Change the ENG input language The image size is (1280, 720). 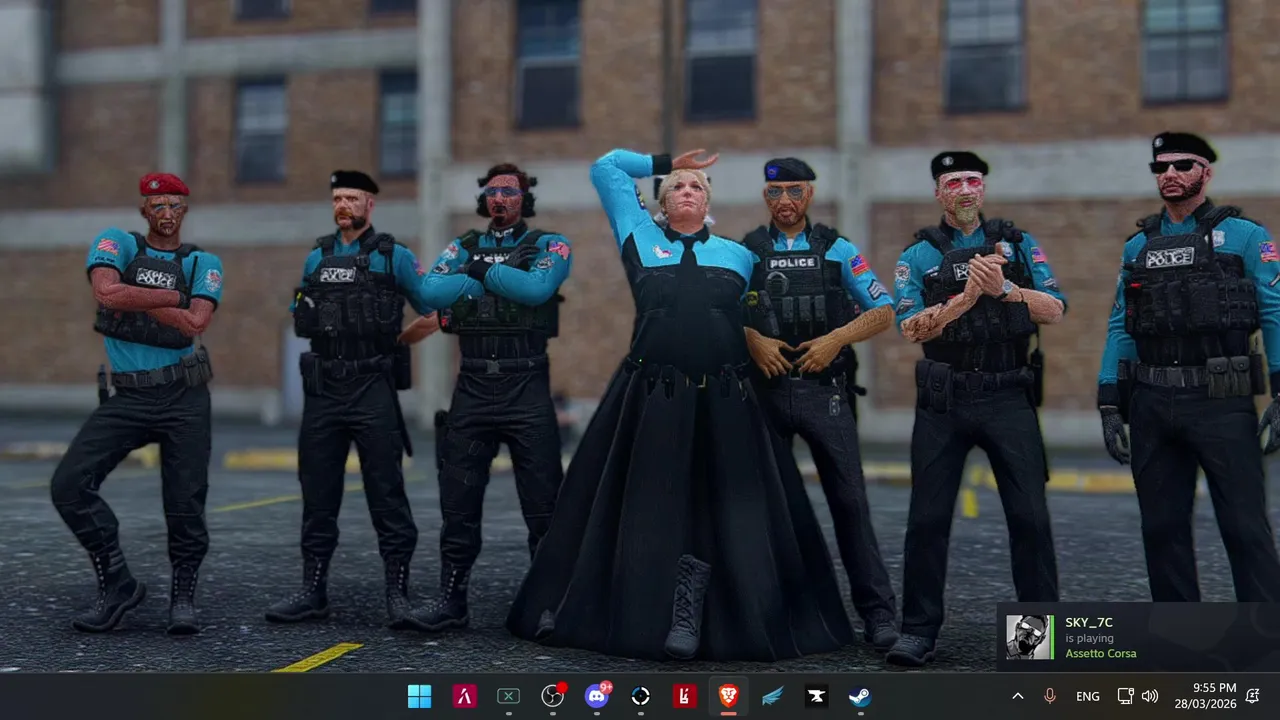(x=1088, y=697)
